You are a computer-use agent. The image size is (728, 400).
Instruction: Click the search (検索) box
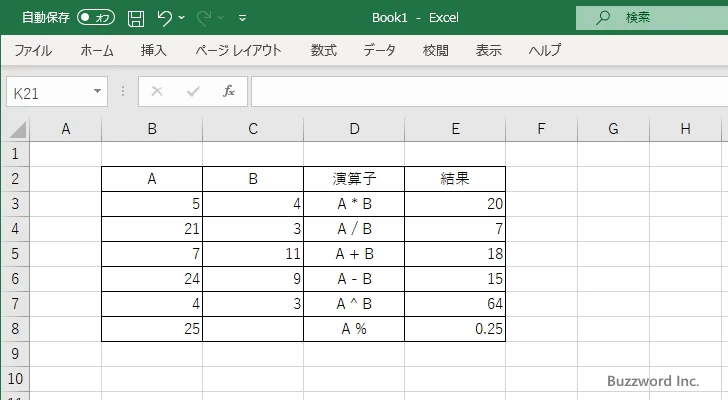(x=652, y=18)
